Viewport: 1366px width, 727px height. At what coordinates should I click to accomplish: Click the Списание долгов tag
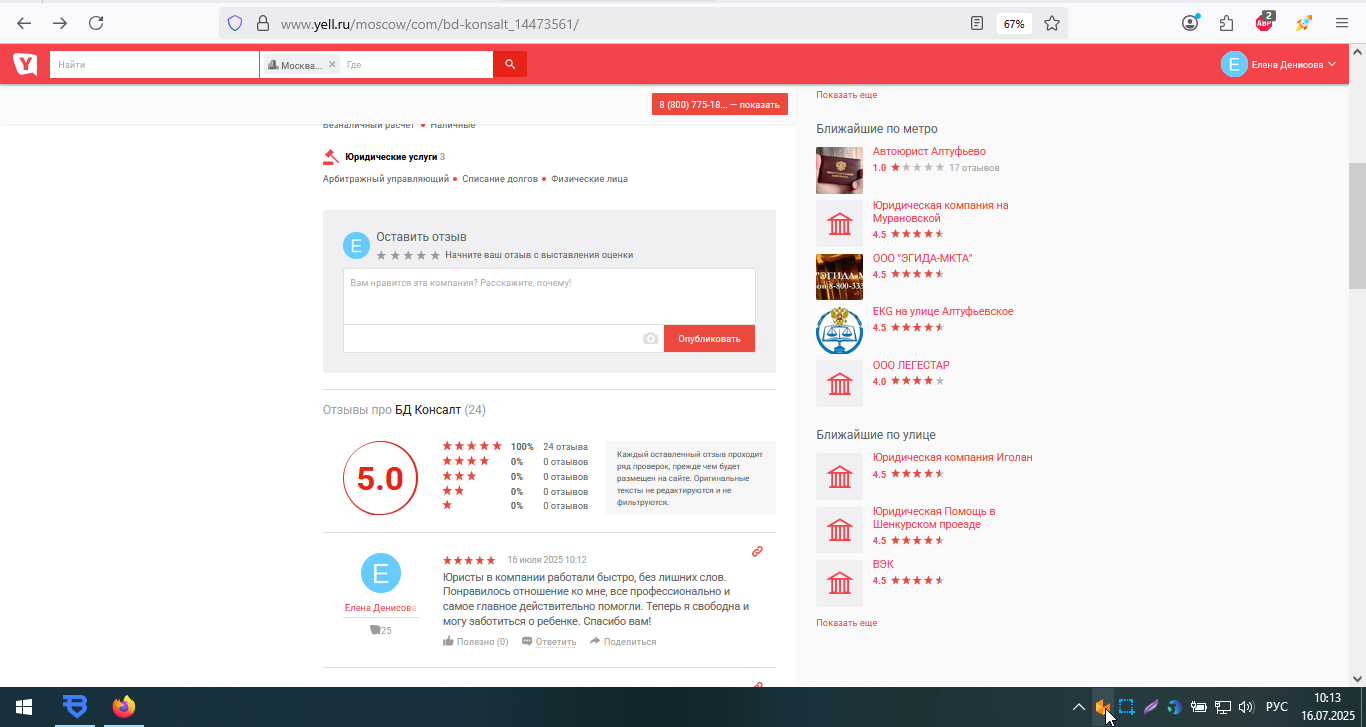pos(500,179)
